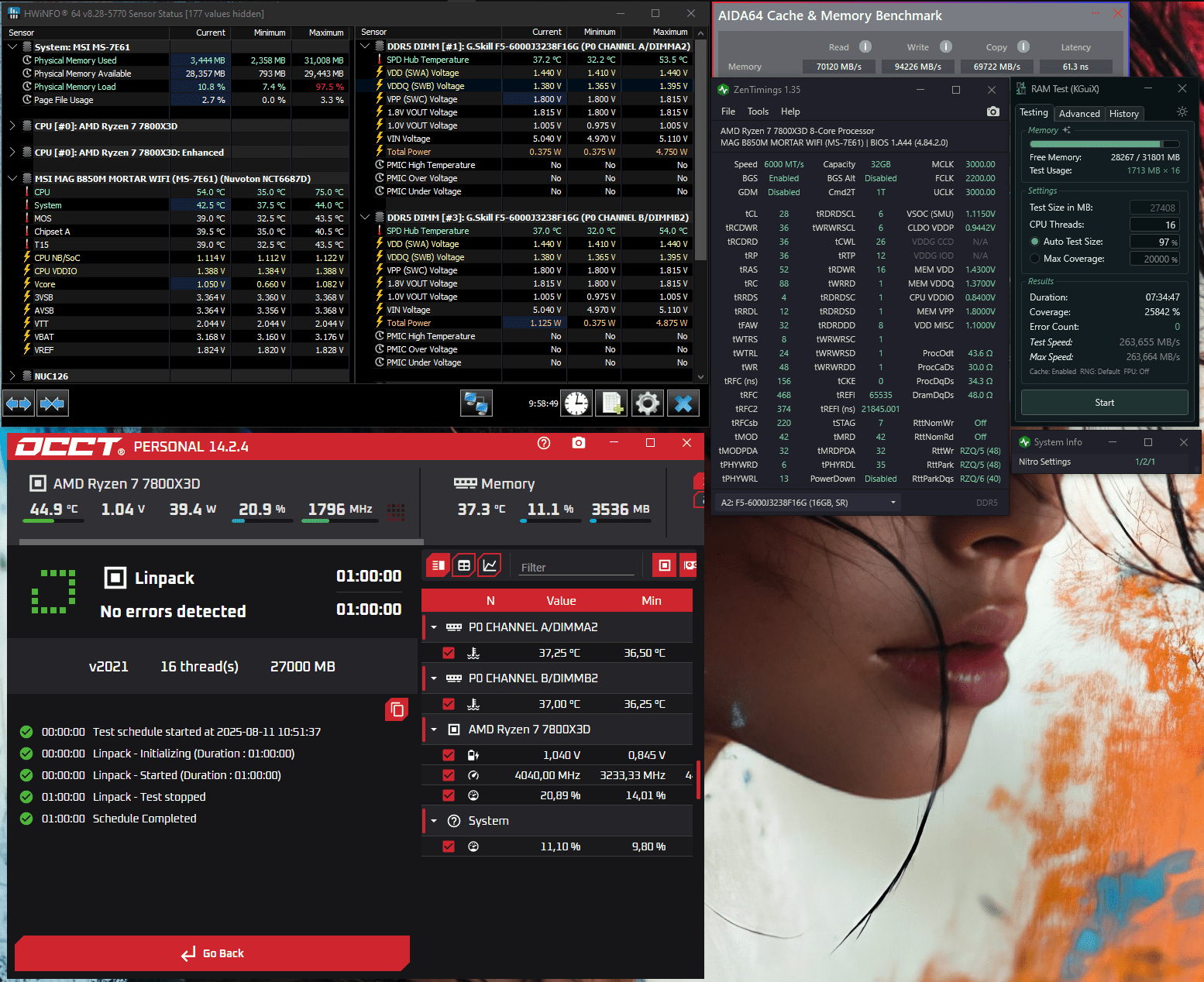
Task: Open HWiNFO remote network monitoring icon
Action: (476, 403)
